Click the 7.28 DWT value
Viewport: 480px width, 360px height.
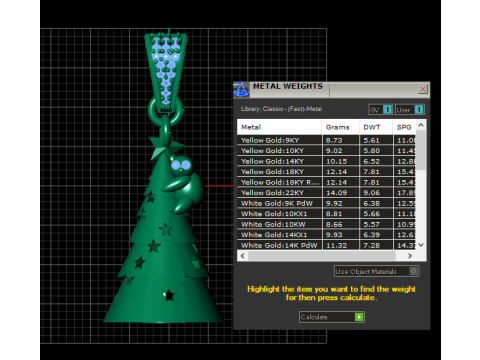371,245
